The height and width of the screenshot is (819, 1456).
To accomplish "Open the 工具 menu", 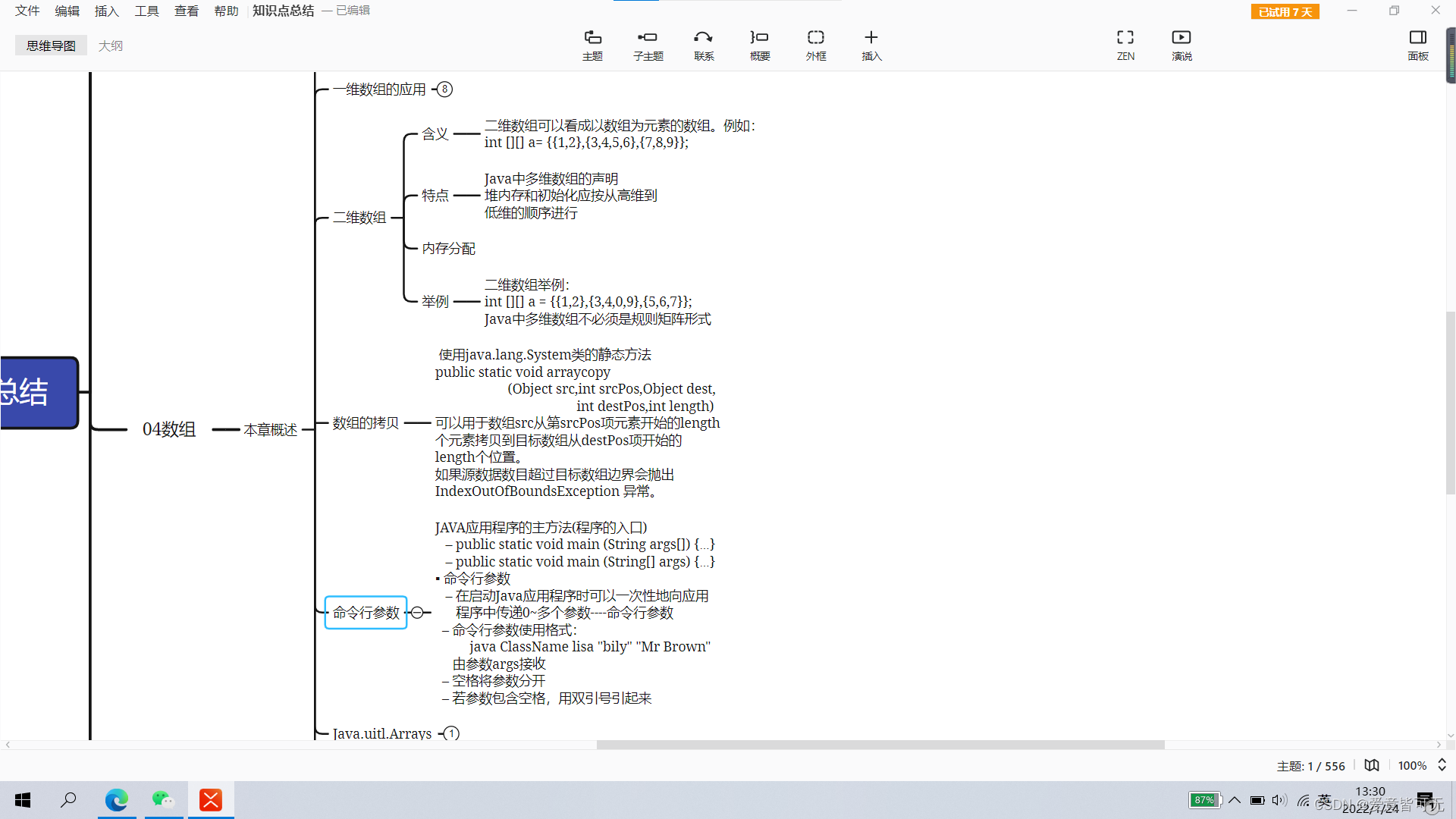I will (x=146, y=11).
